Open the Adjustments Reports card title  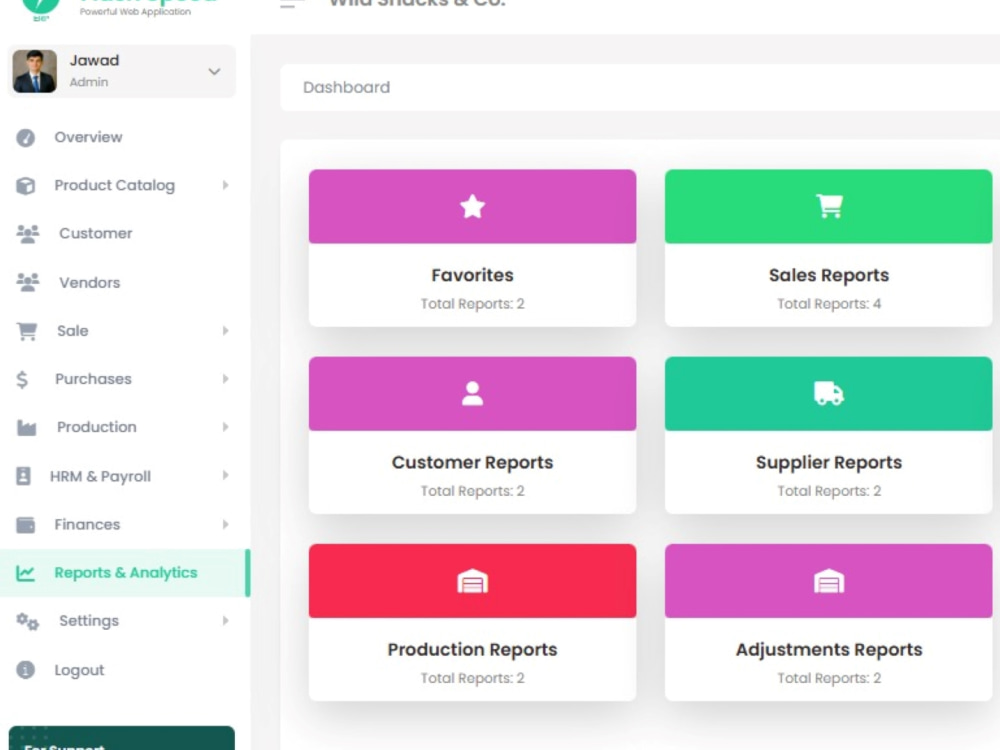[829, 649]
